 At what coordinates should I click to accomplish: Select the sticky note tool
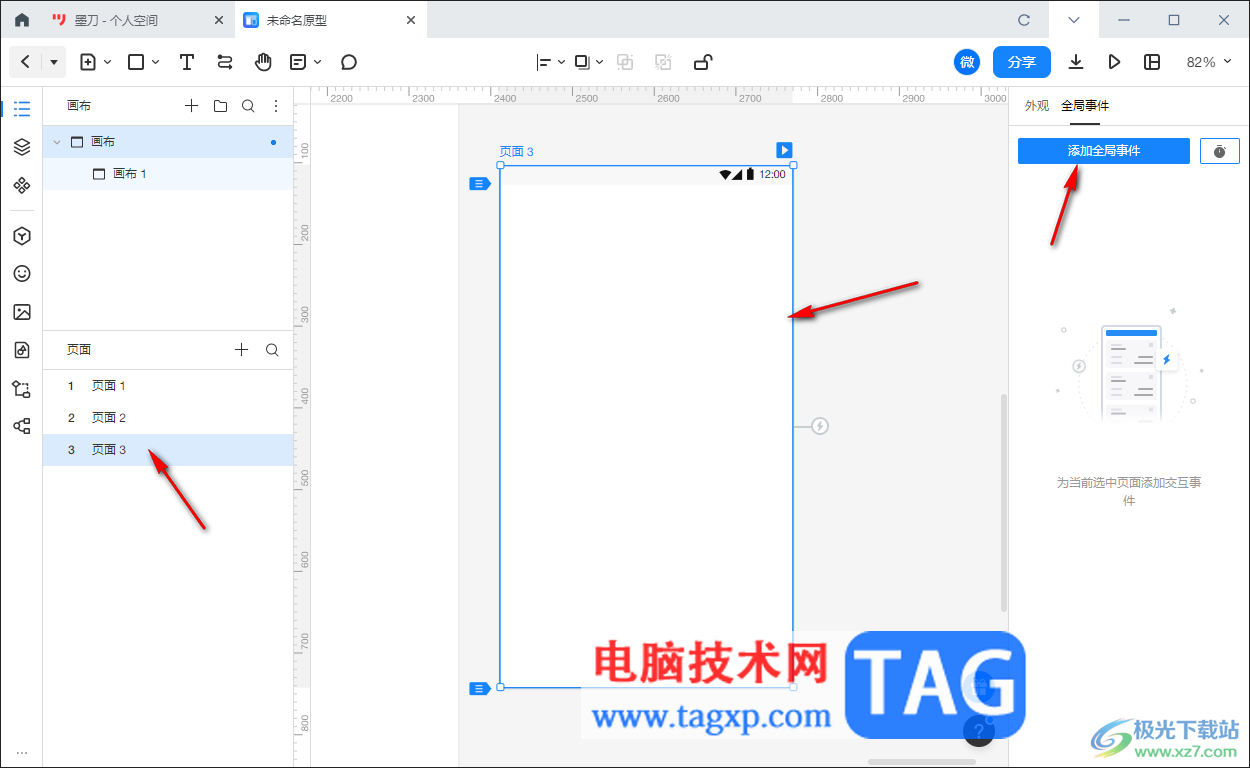[298, 62]
